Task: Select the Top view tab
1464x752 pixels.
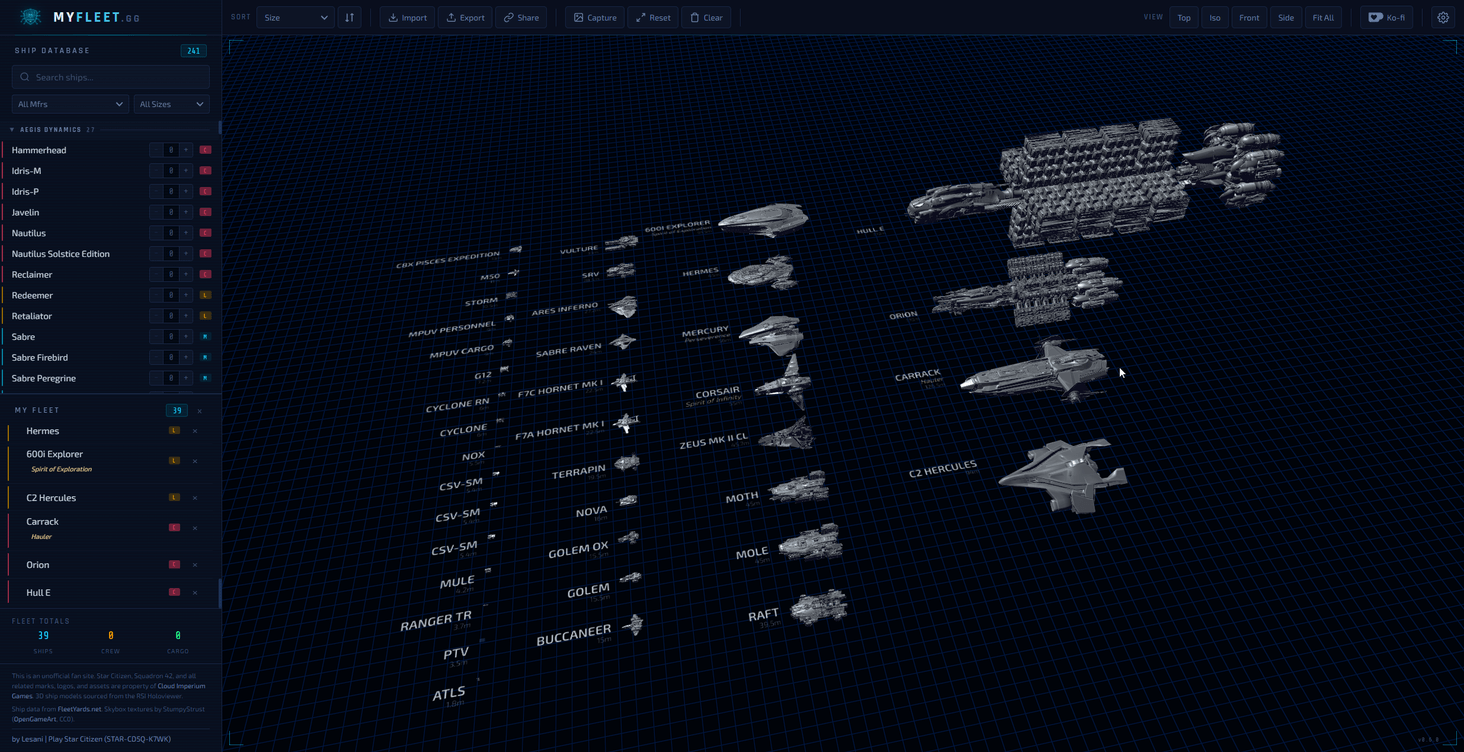Action: [1184, 17]
